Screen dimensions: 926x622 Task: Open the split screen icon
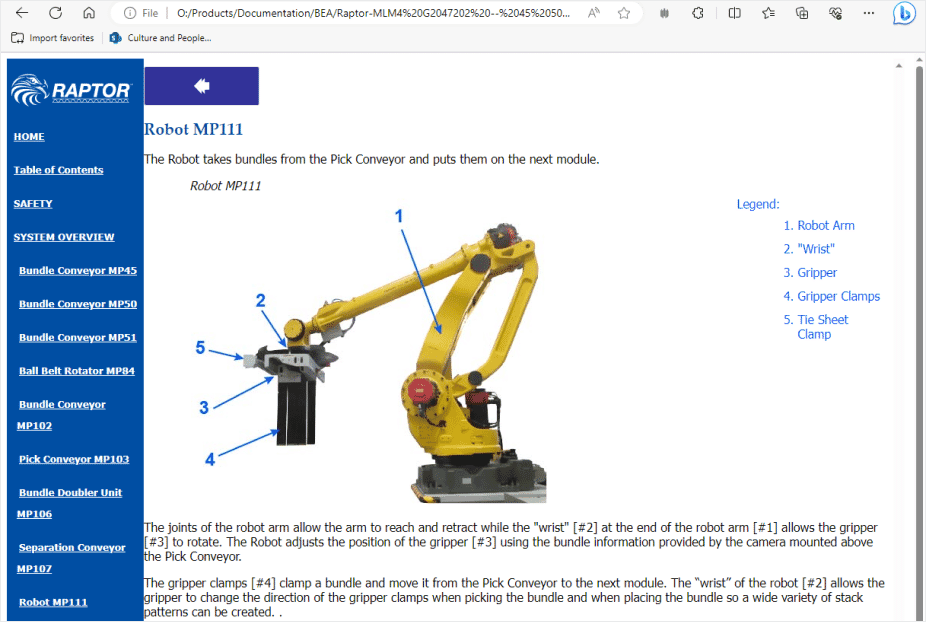tap(735, 13)
